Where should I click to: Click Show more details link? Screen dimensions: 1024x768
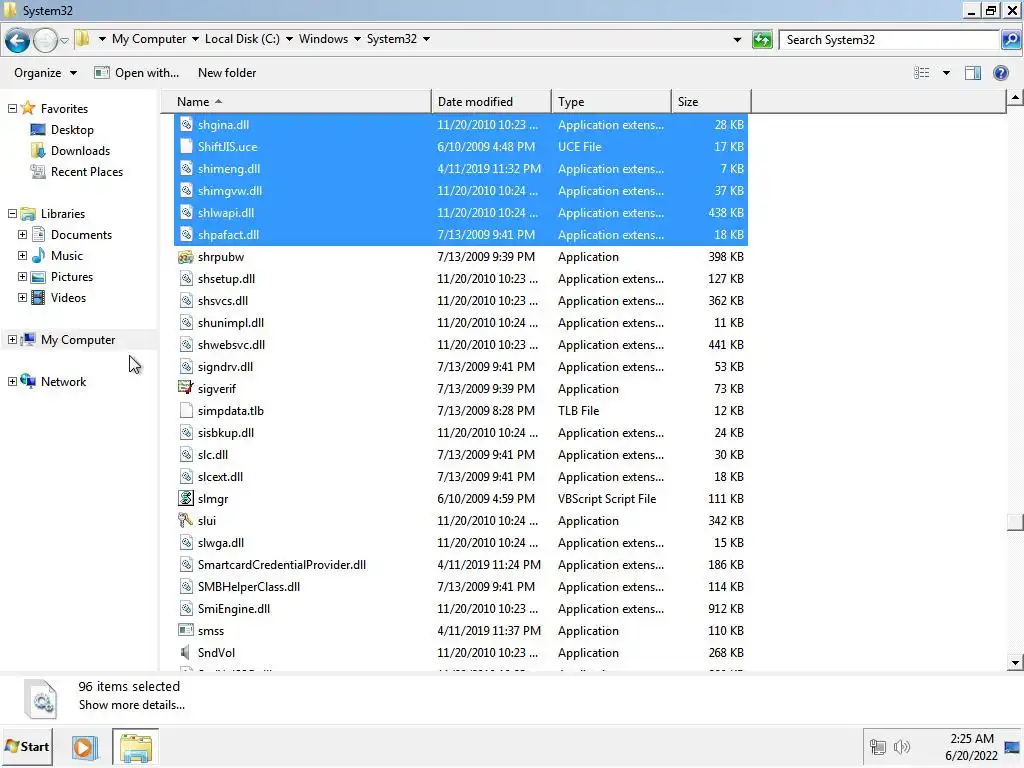point(132,705)
